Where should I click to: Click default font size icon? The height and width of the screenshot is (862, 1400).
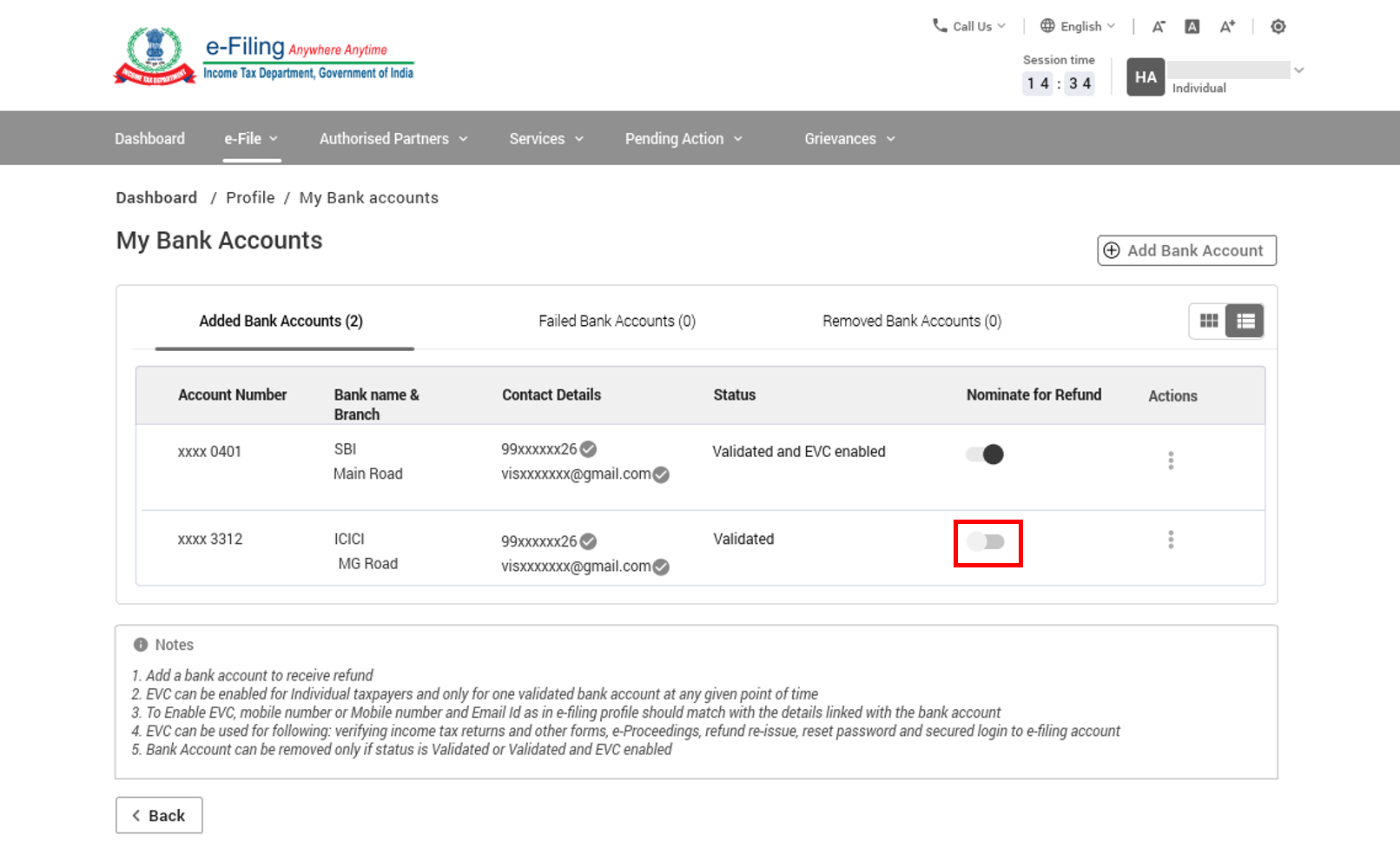1192,27
